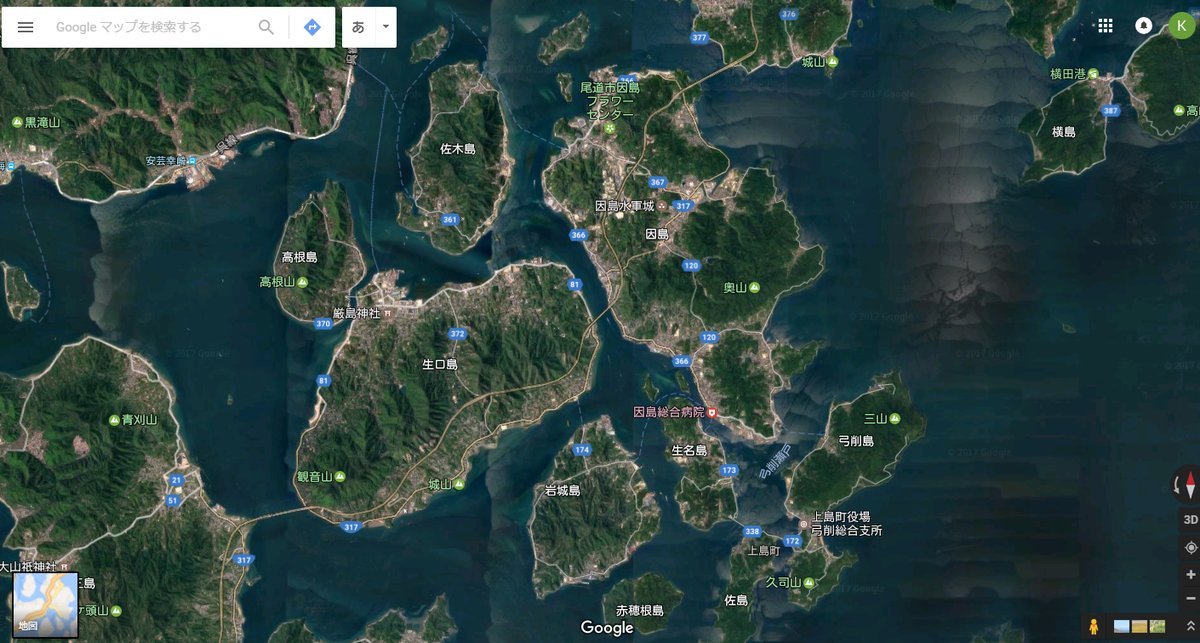Open the notifications bell icon

(x=1144, y=26)
